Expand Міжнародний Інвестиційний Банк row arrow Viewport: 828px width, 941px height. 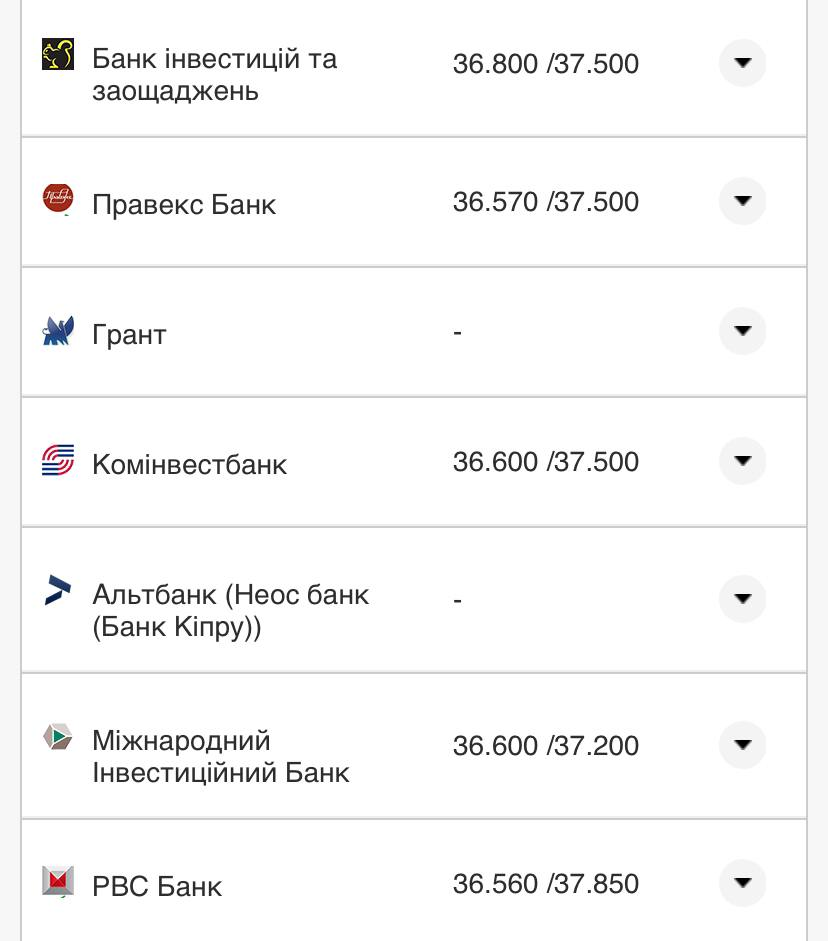[742, 745]
